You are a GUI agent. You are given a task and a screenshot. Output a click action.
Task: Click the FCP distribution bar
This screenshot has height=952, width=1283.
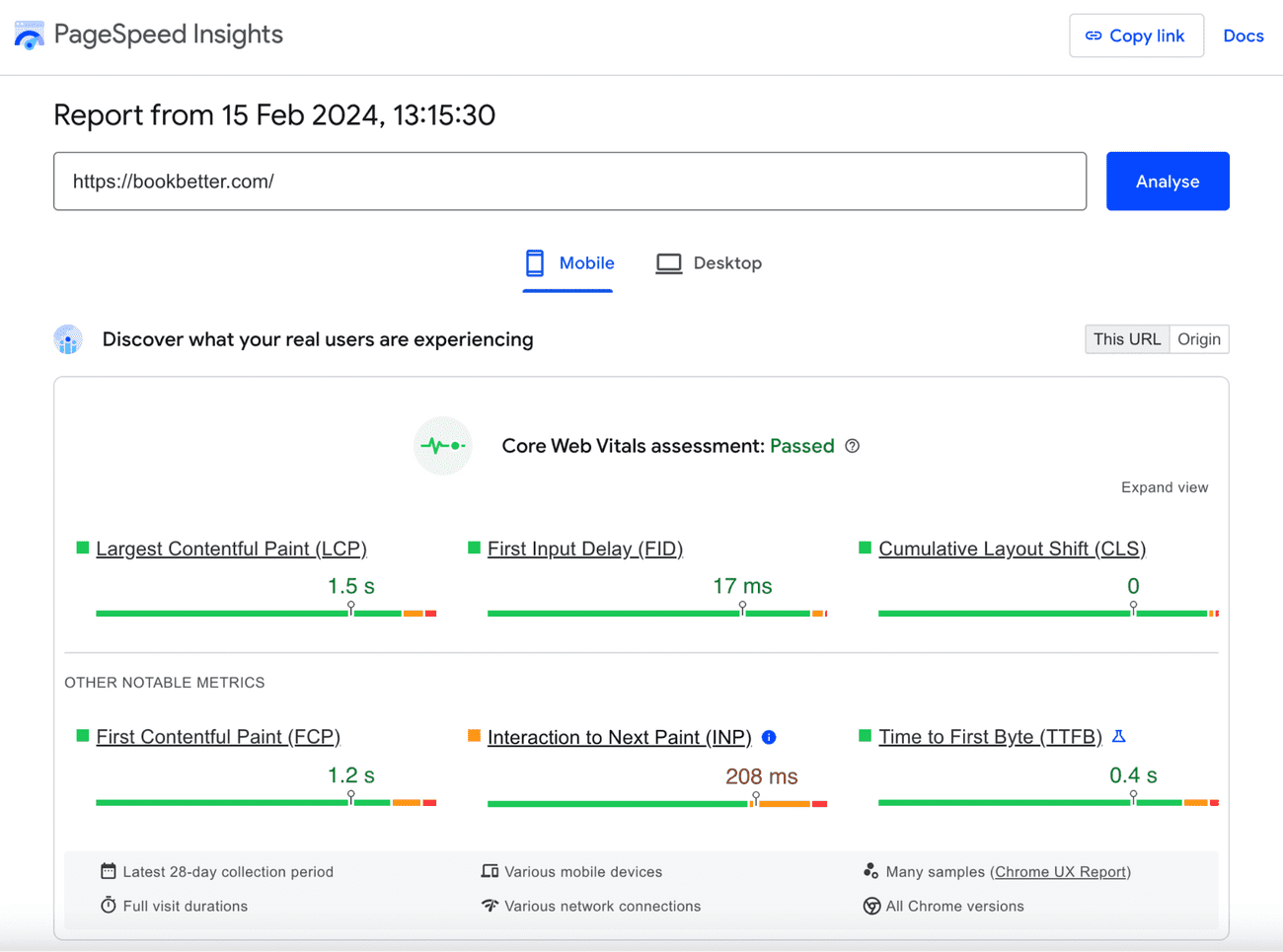(265, 803)
